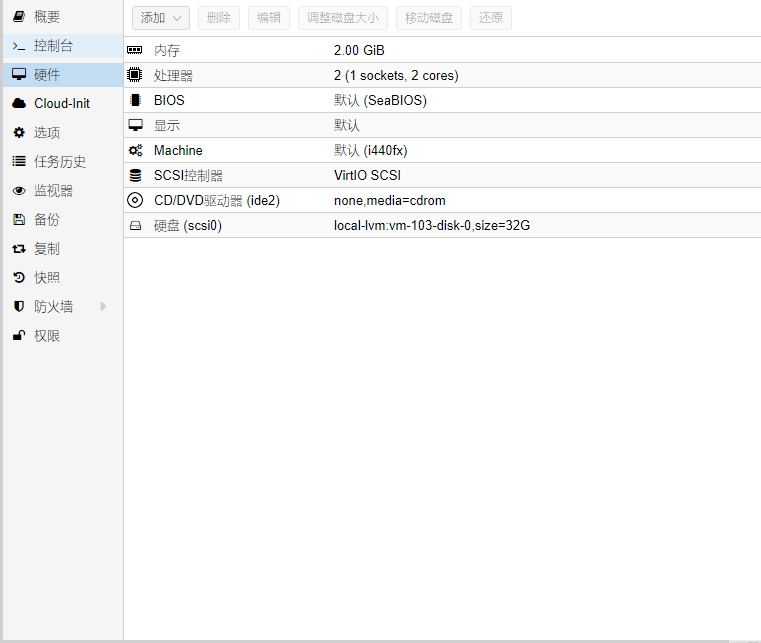Select the BIOS row label
Viewport: 761px width, 643px height.
click(x=169, y=100)
